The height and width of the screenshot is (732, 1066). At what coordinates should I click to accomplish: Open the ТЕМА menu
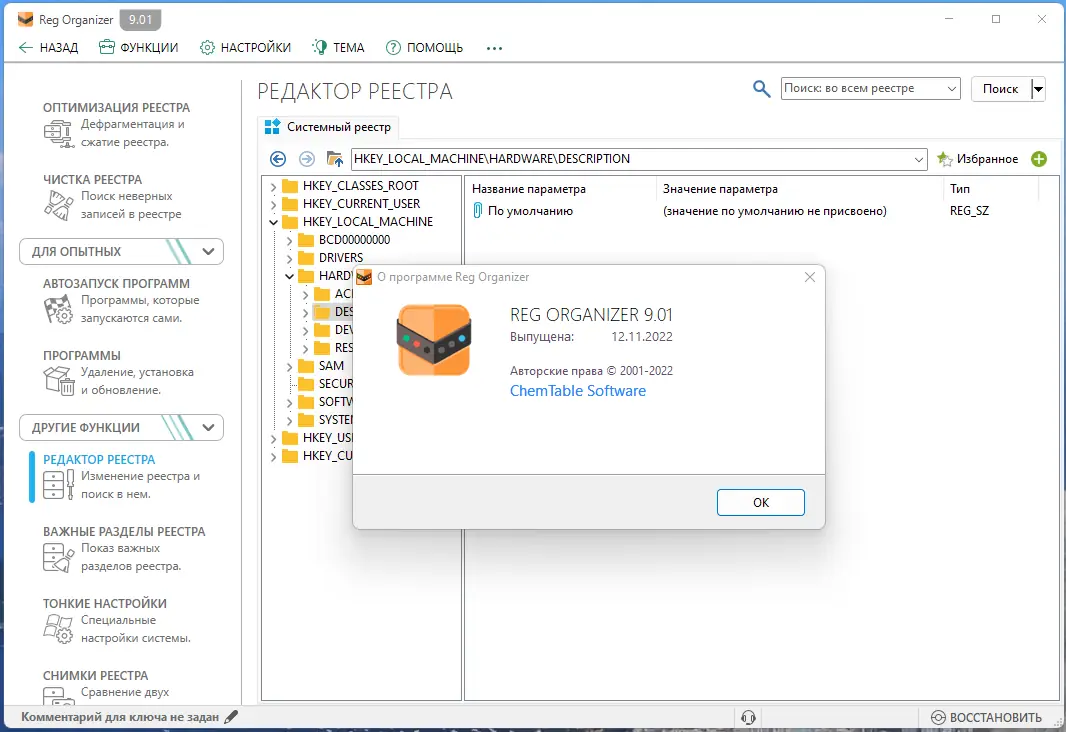coord(339,48)
